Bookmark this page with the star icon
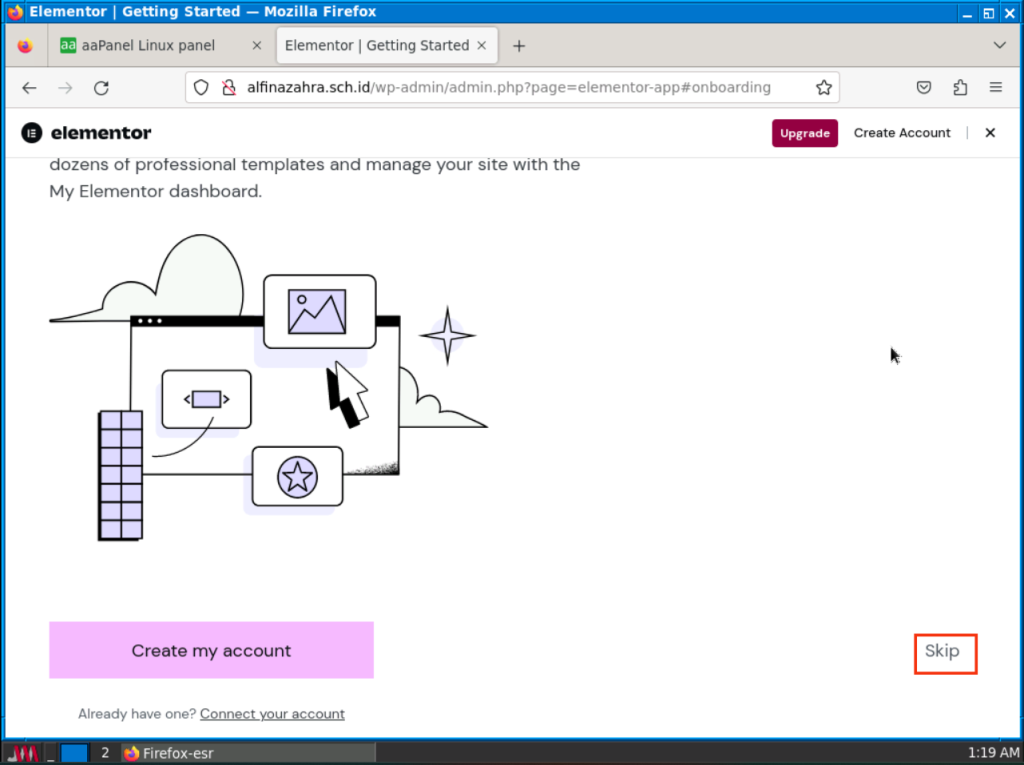This screenshot has height=765, width=1024. (823, 88)
